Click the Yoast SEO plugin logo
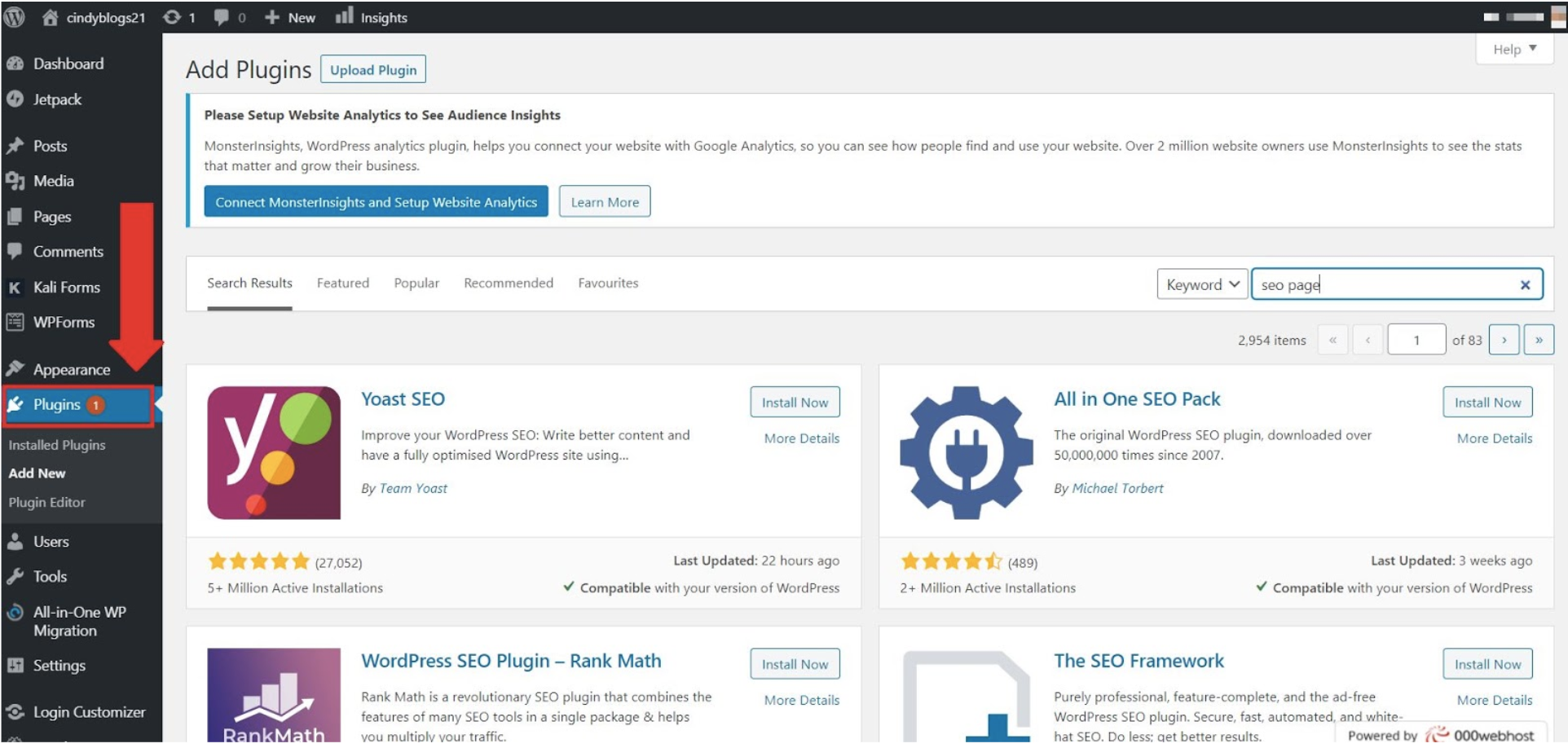 coord(274,453)
